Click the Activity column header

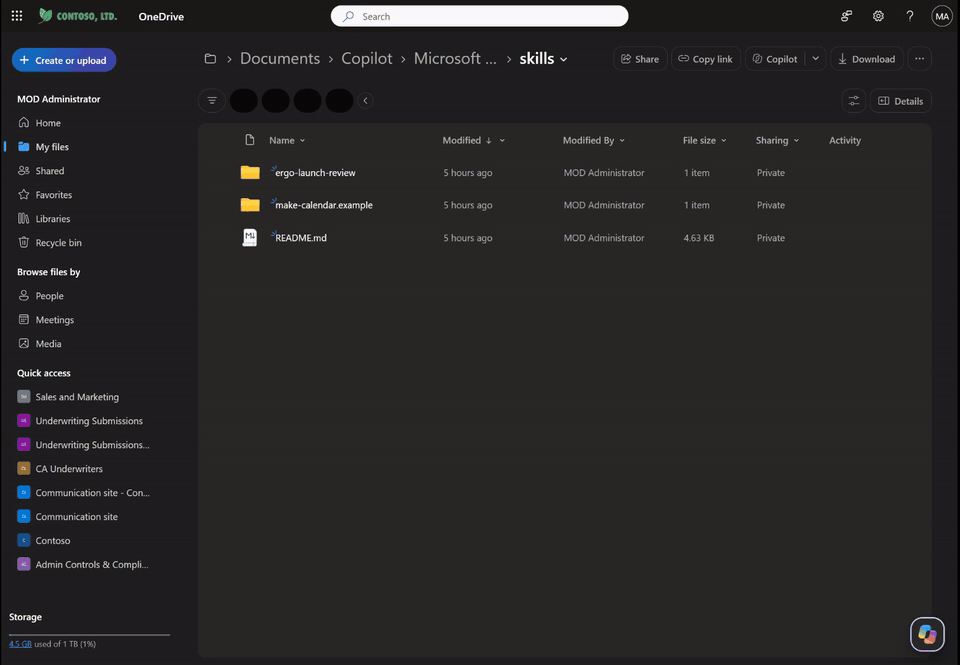click(x=844, y=140)
